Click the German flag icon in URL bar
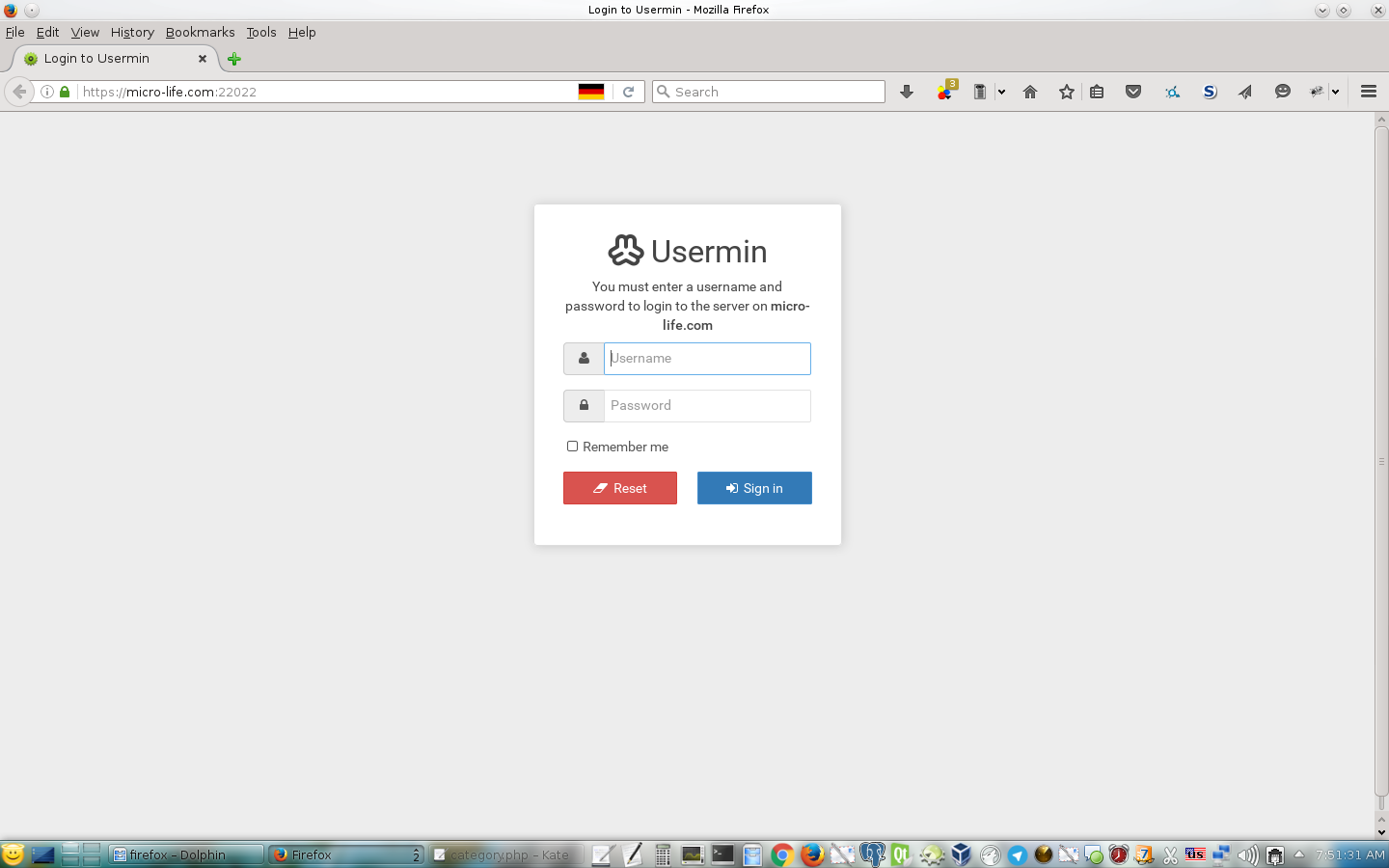 coord(591,92)
